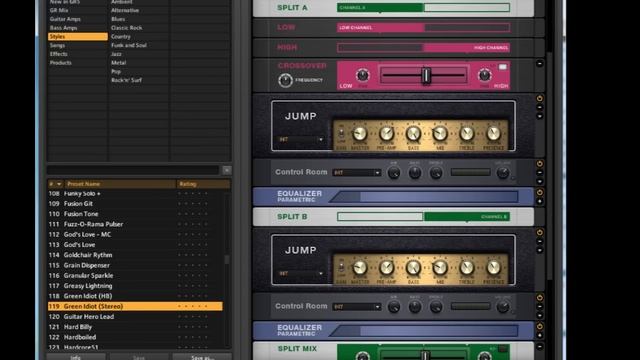The height and width of the screenshot is (360, 640).
Task: Adjust lower Jump amp Master knob
Action: (360, 267)
